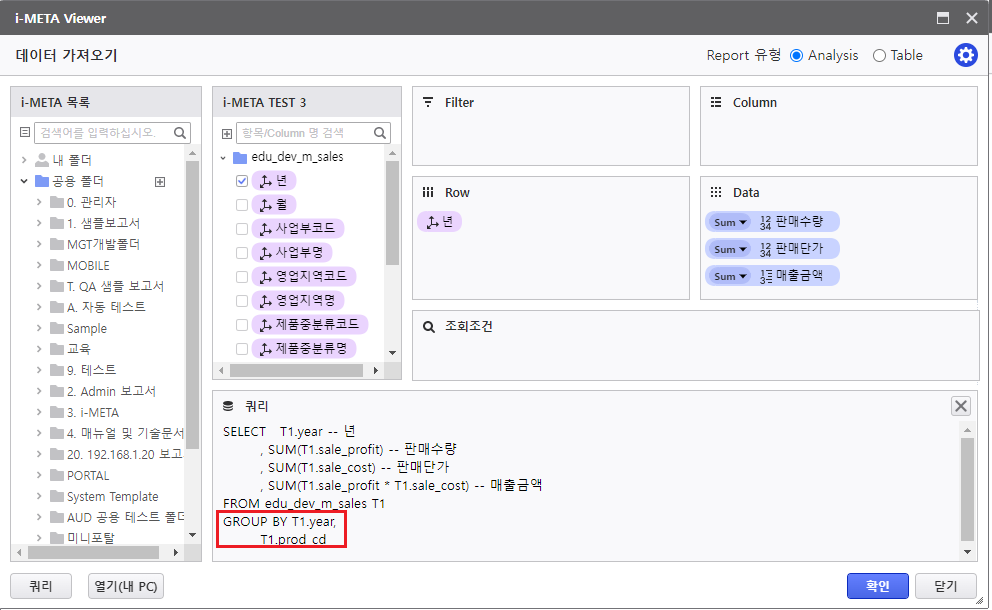Click the plus icon next to 공용 폴더
This screenshot has height=610, width=992.
pyautogui.click(x=159, y=182)
